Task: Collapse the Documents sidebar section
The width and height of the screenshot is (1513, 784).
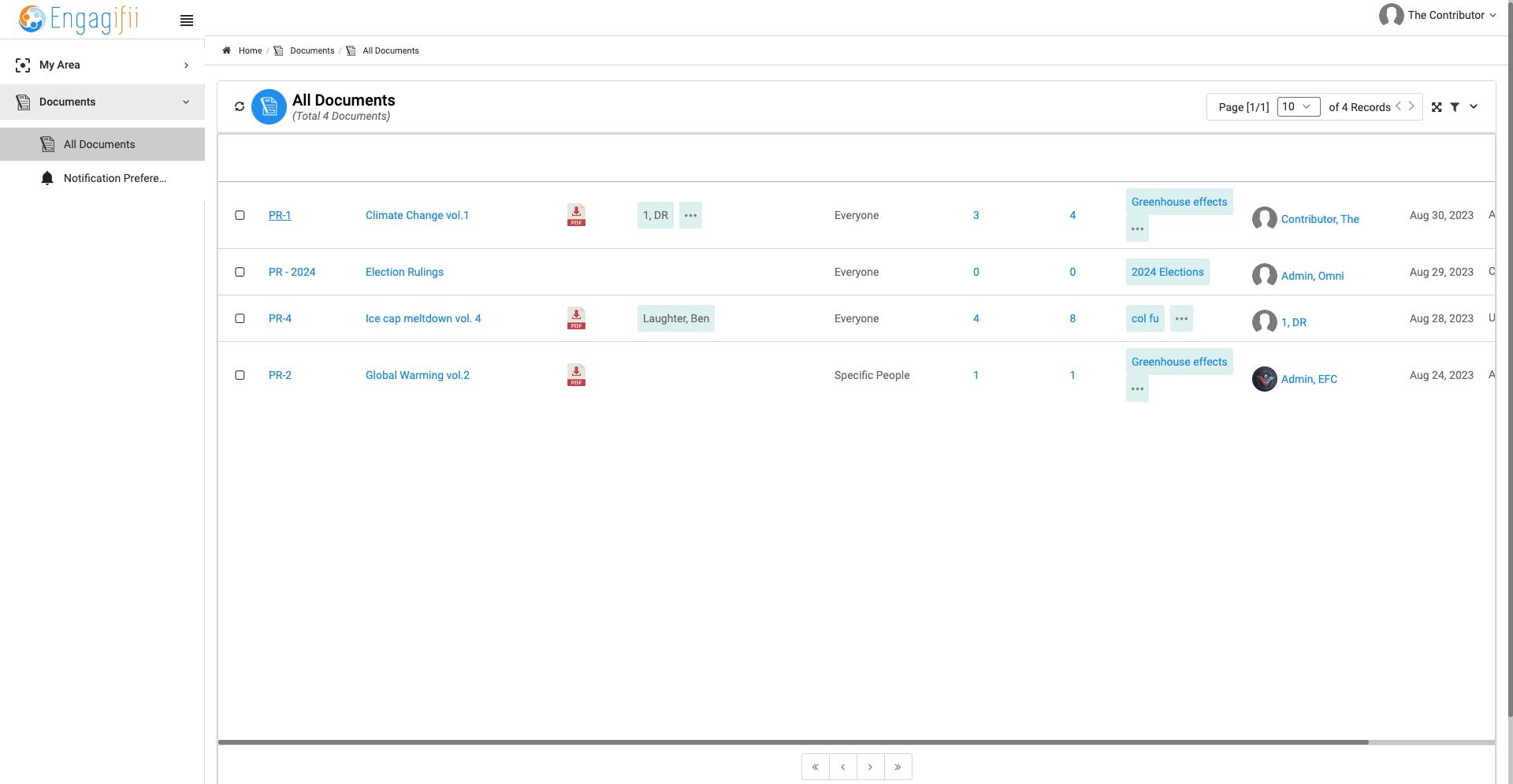Action: (x=102, y=102)
